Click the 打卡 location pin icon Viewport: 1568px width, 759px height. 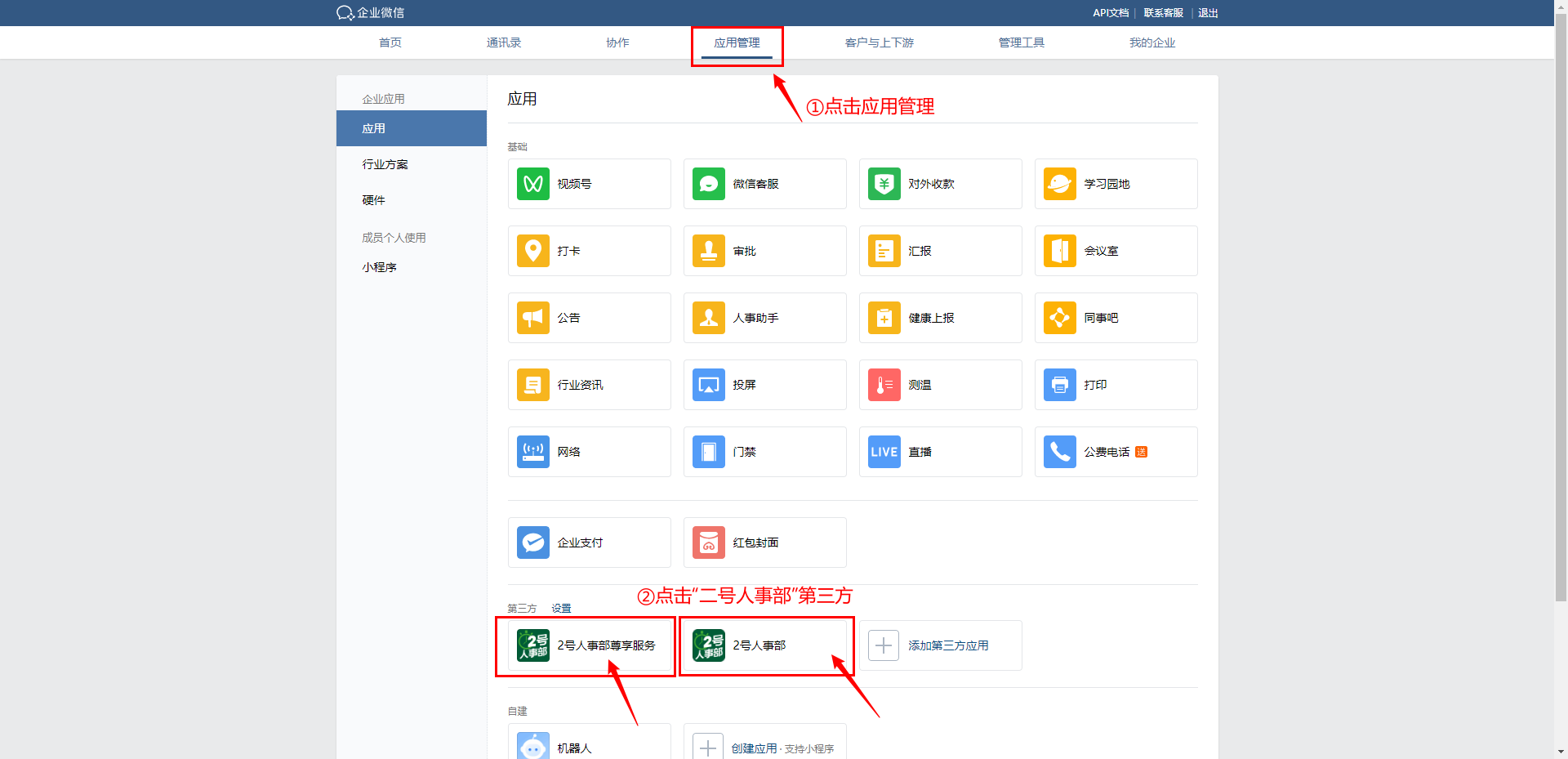[533, 251]
